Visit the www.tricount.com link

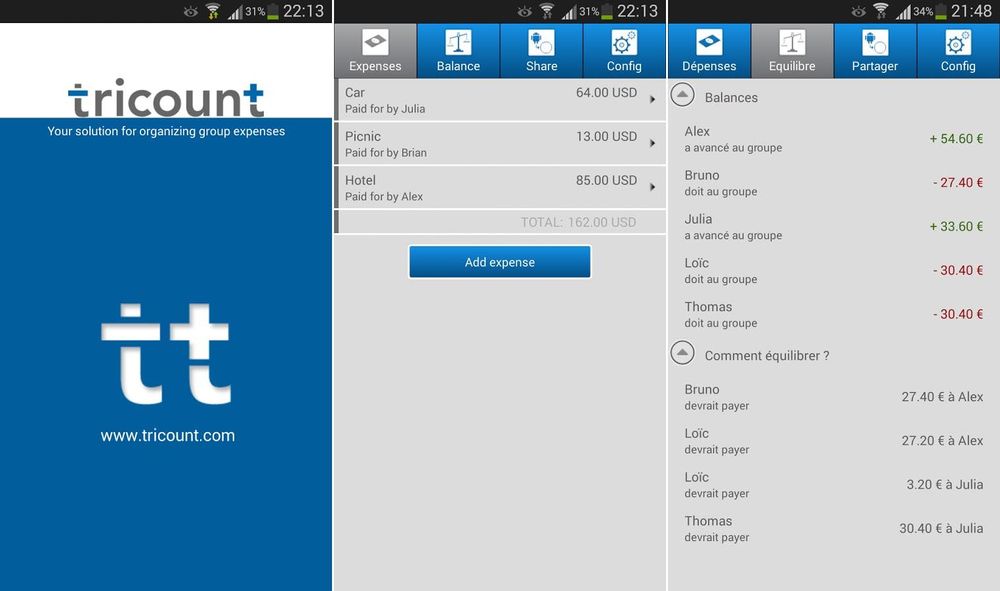pos(167,435)
